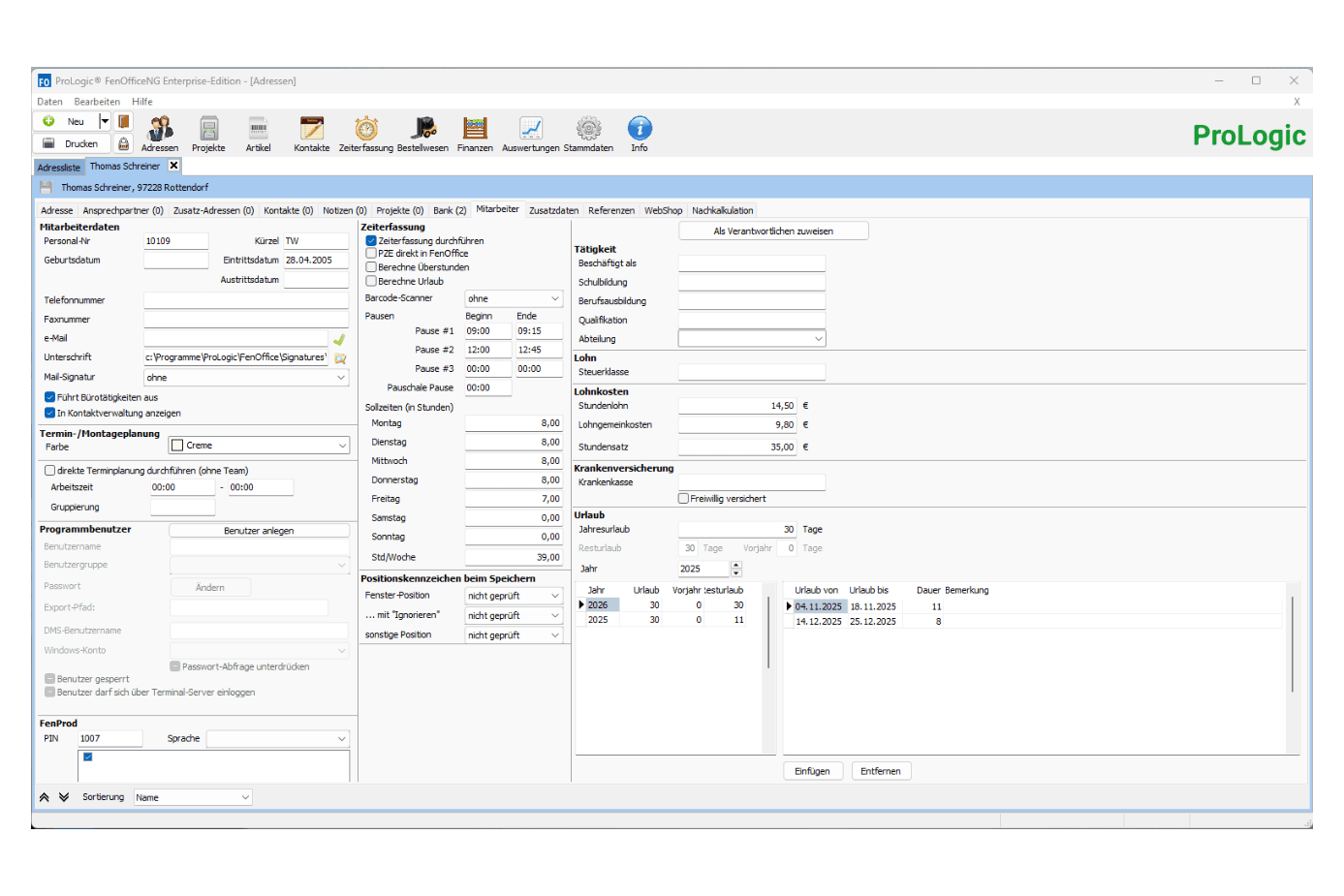Click the Info icon in toolbar

640,129
